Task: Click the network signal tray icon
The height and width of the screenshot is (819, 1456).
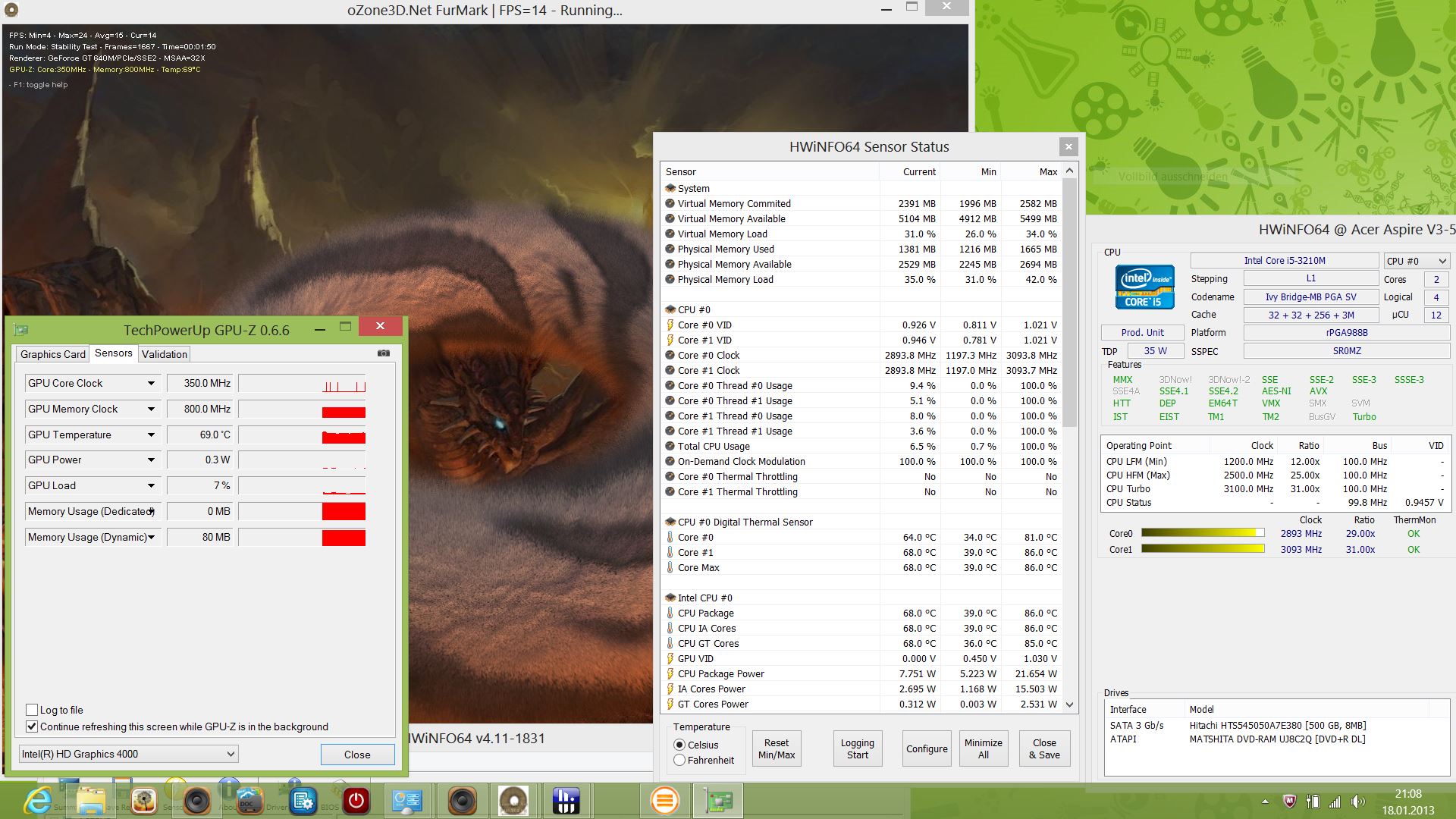Action: 1335,802
